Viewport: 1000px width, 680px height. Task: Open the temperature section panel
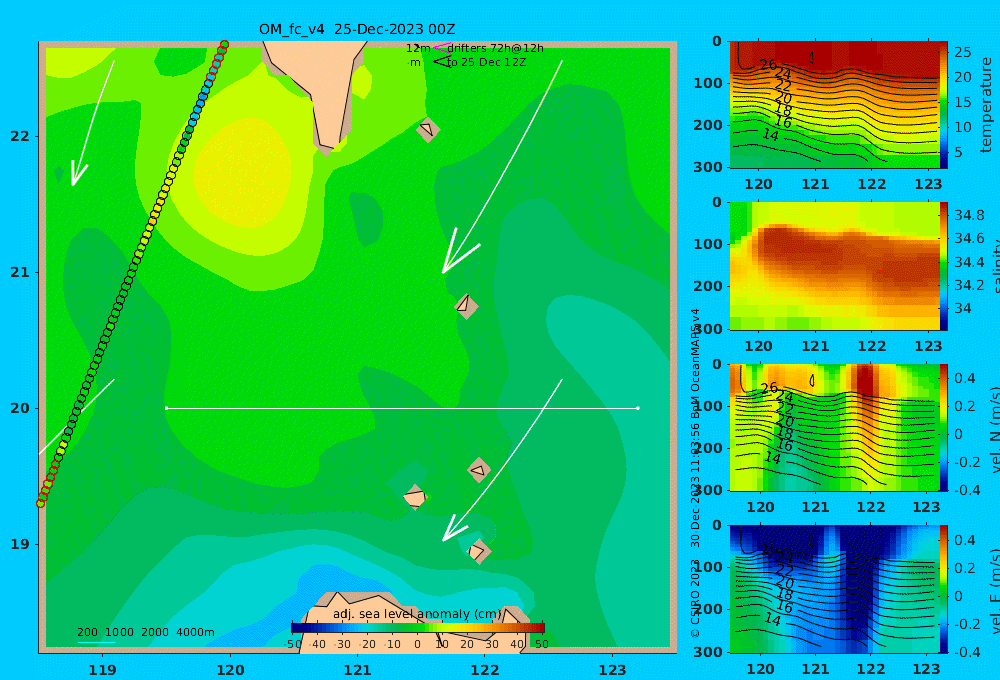[x=835, y=105]
